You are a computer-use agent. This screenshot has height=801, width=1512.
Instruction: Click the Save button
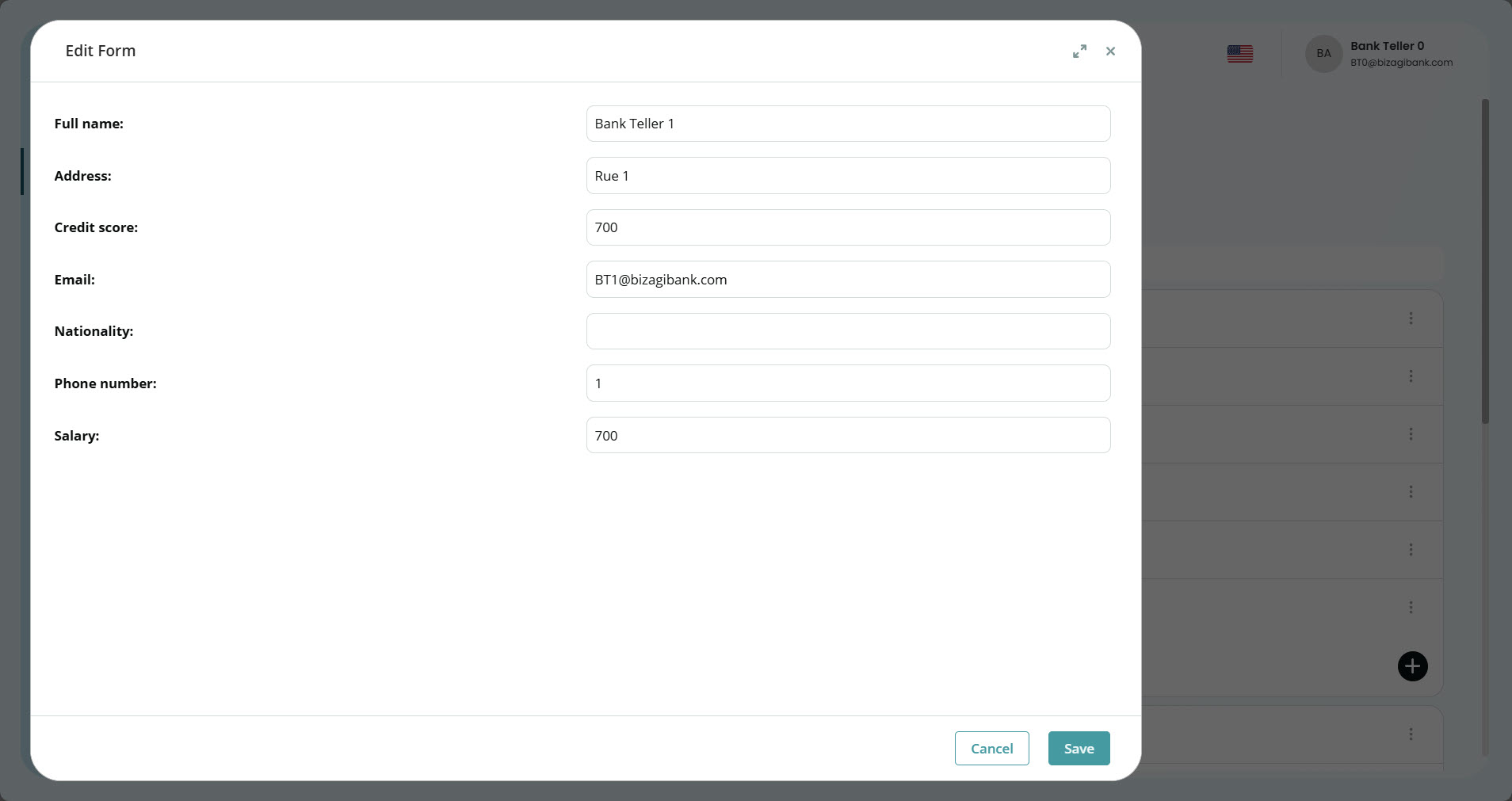(1078, 748)
